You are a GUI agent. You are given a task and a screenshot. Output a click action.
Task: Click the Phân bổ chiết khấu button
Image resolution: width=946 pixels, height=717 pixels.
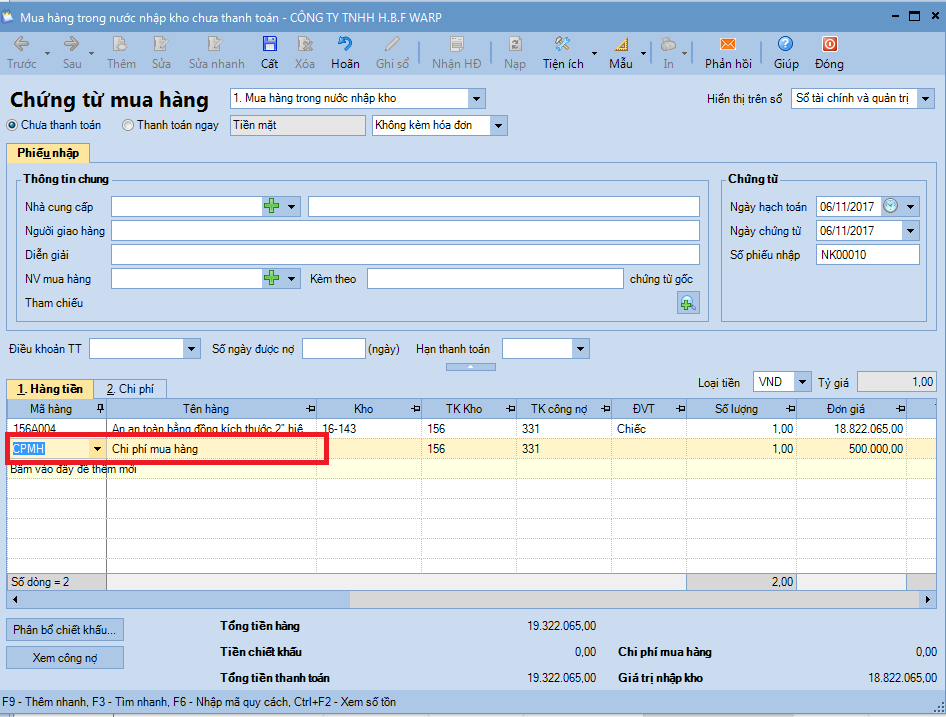[65, 629]
